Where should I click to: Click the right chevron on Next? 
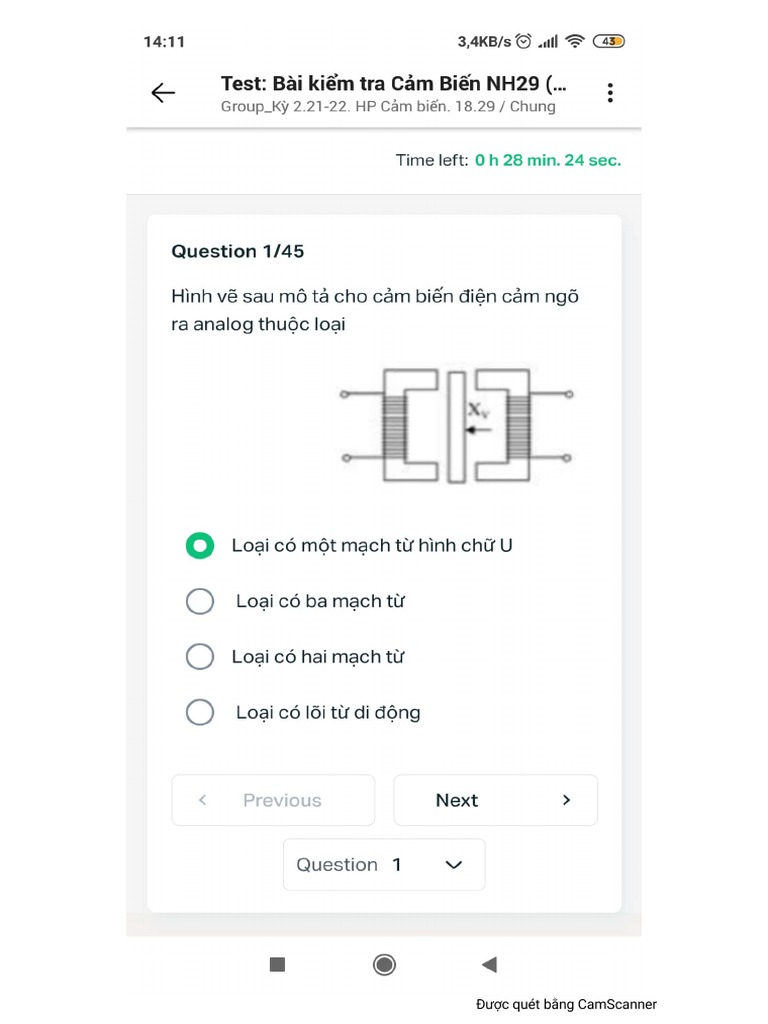[566, 800]
